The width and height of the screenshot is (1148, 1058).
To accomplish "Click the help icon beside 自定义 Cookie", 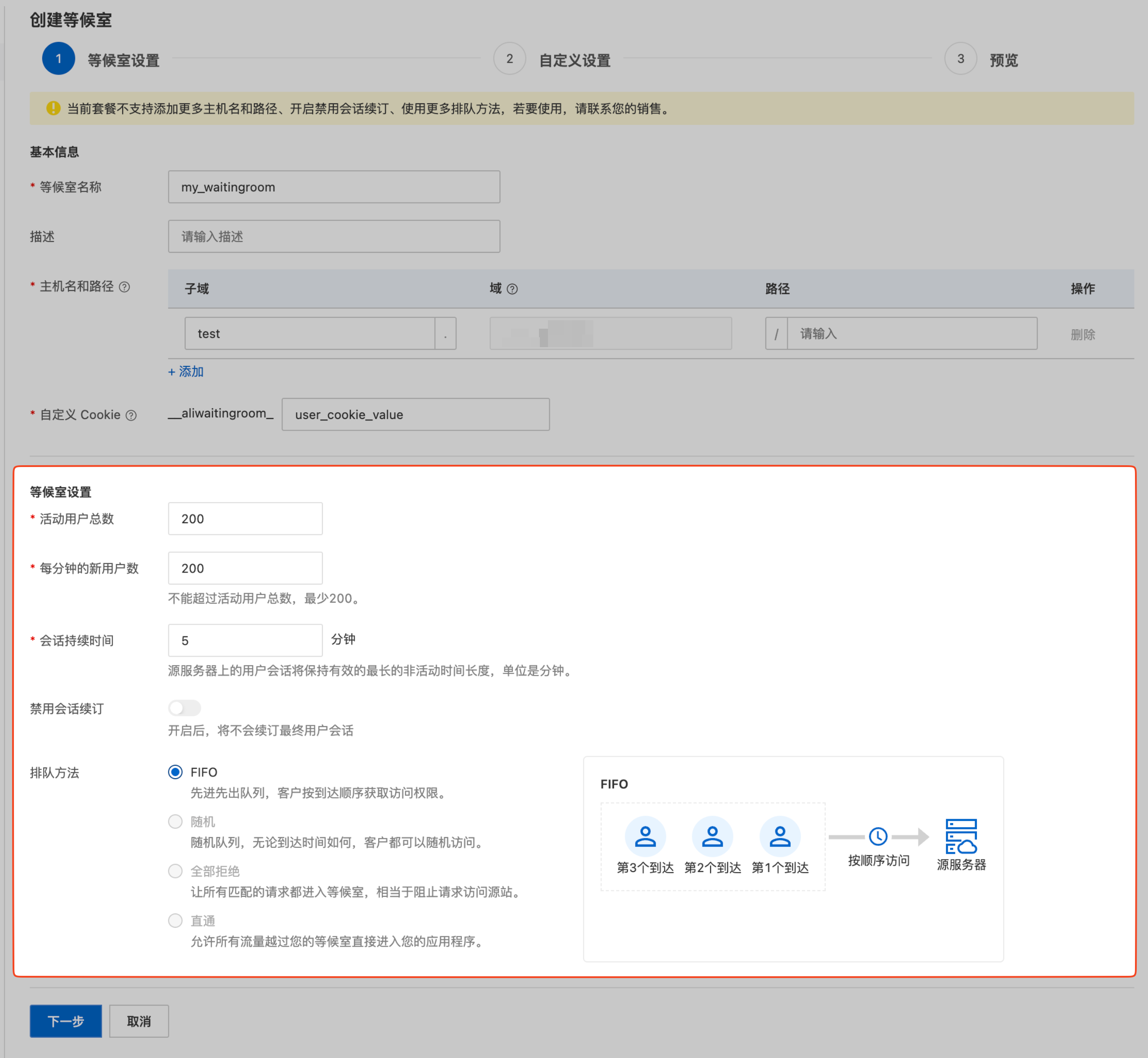I will [x=131, y=415].
